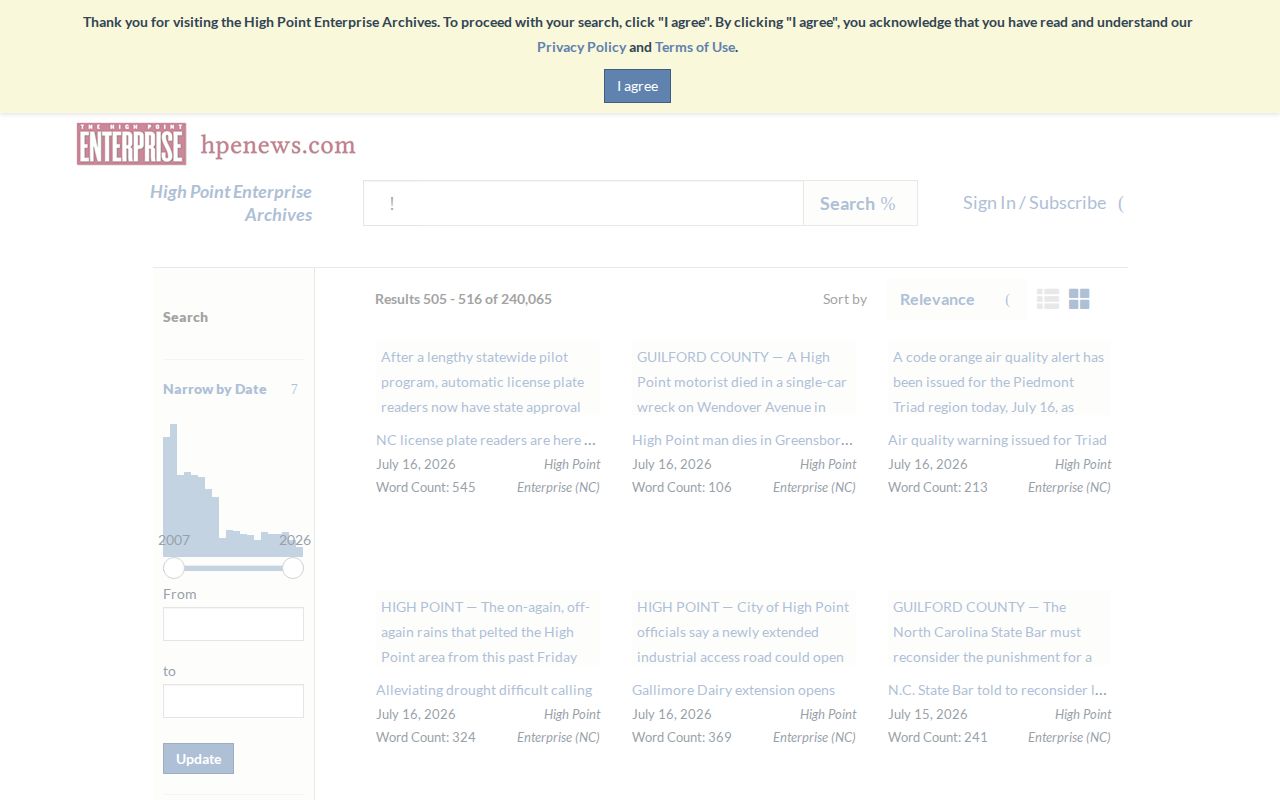Click the Results 505 - 516 of 240,065 text
Screen dimensions: 1280x800
pyautogui.click(x=463, y=299)
